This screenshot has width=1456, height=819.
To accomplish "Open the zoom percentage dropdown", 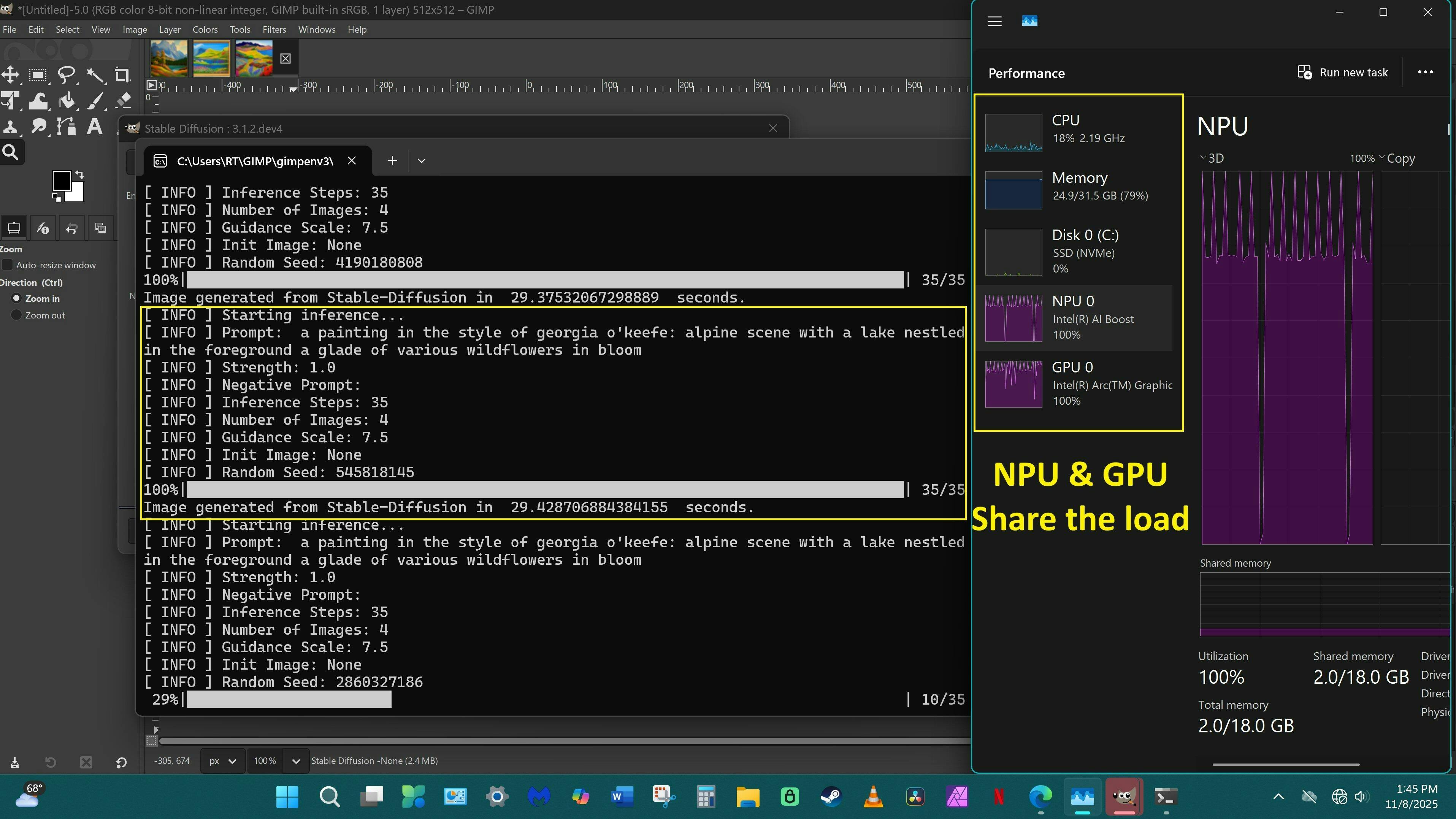I will pyautogui.click(x=296, y=761).
